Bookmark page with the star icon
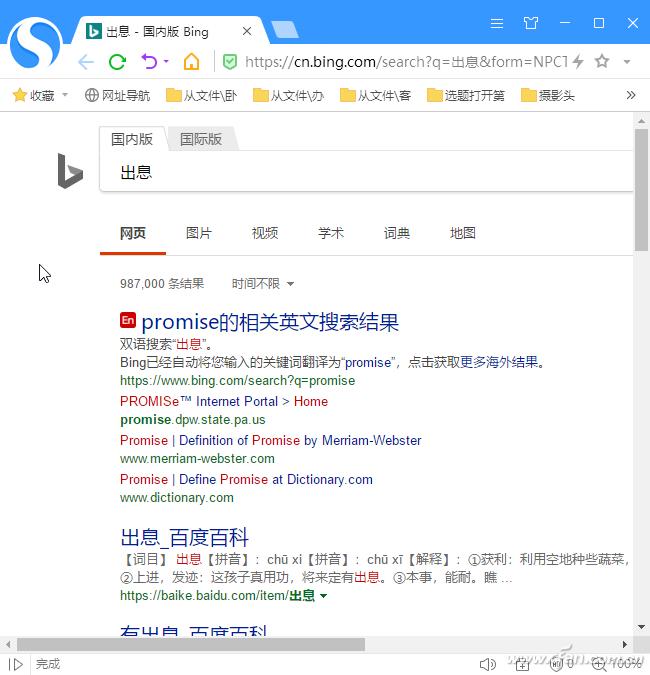This screenshot has height=675, width=650. (602, 62)
